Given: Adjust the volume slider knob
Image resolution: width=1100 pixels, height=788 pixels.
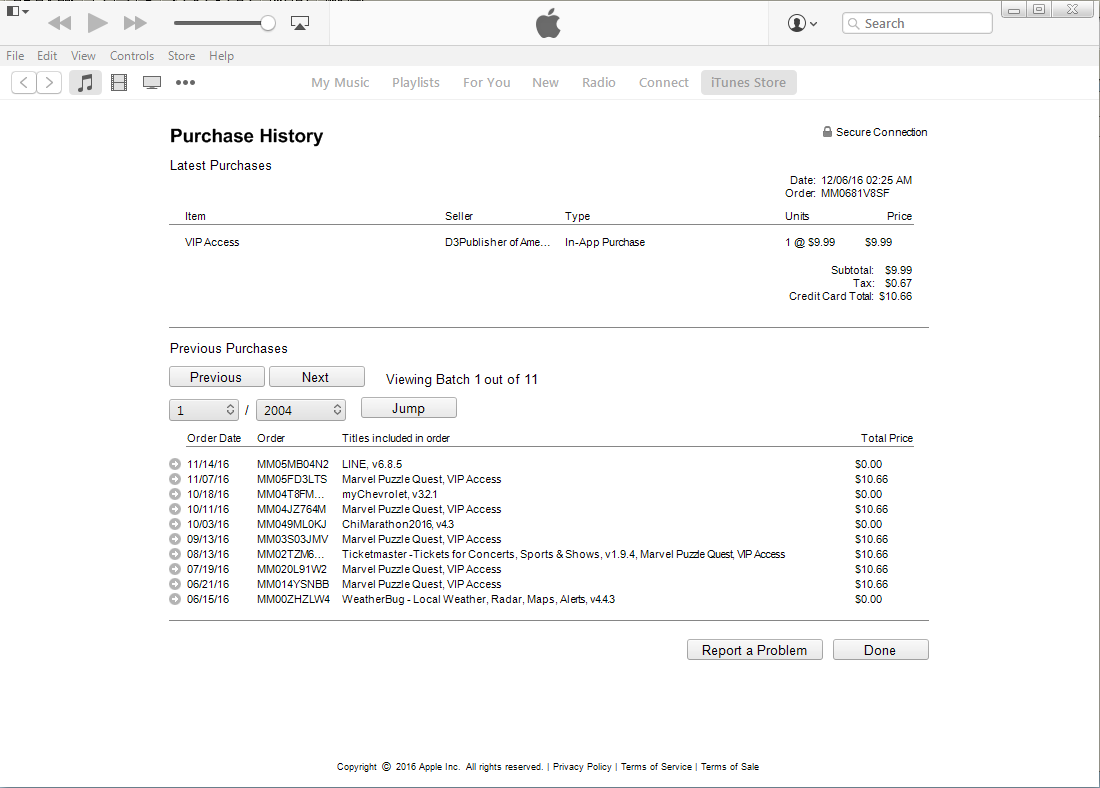Looking at the screenshot, I should coord(267,23).
